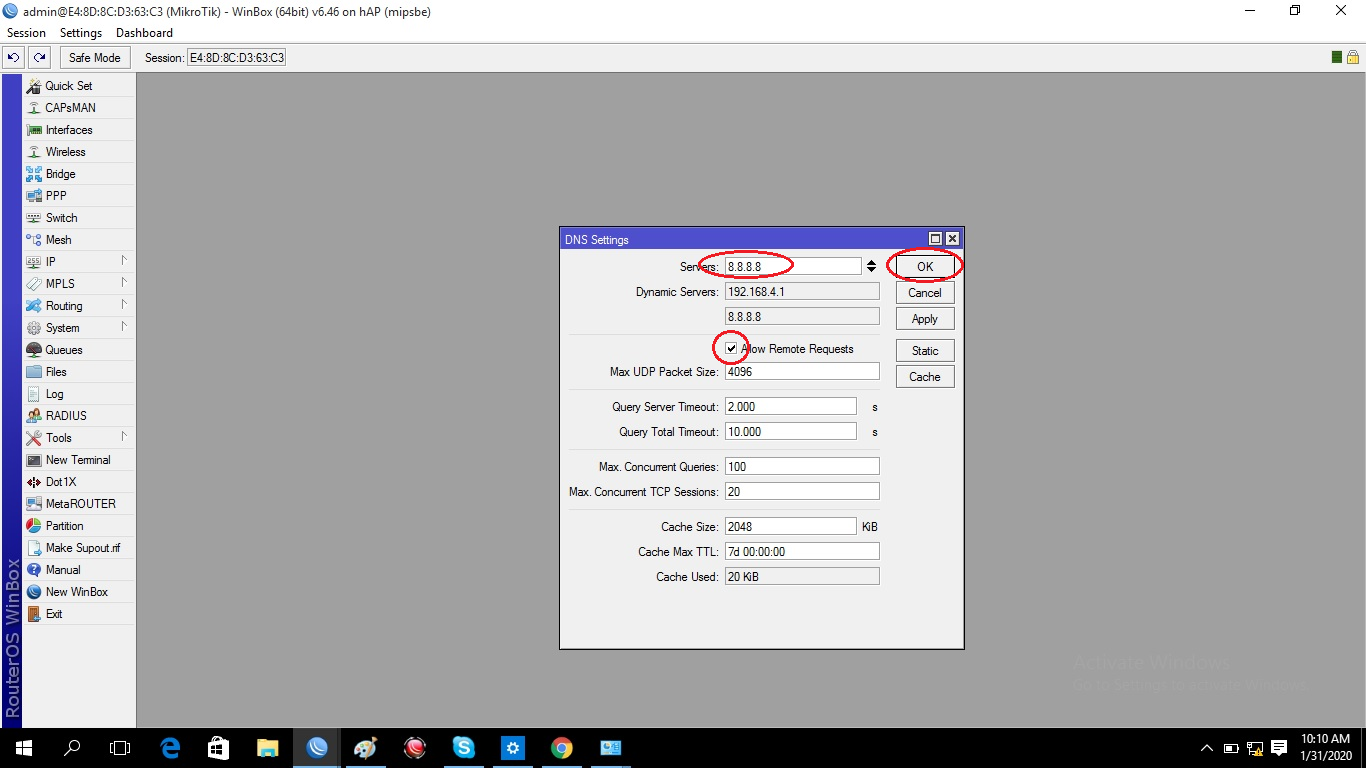This screenshot has width=1366, height=768.
Task: Click Exit in sidebar
Action: [x=79, y=614]
